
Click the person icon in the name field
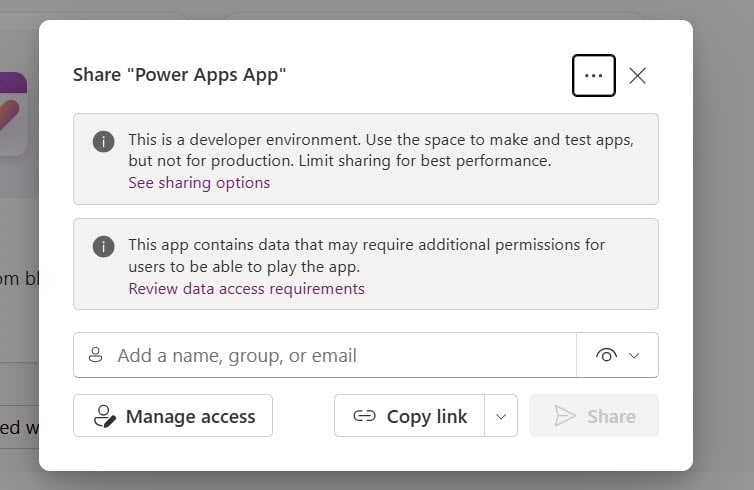[96, 355]
